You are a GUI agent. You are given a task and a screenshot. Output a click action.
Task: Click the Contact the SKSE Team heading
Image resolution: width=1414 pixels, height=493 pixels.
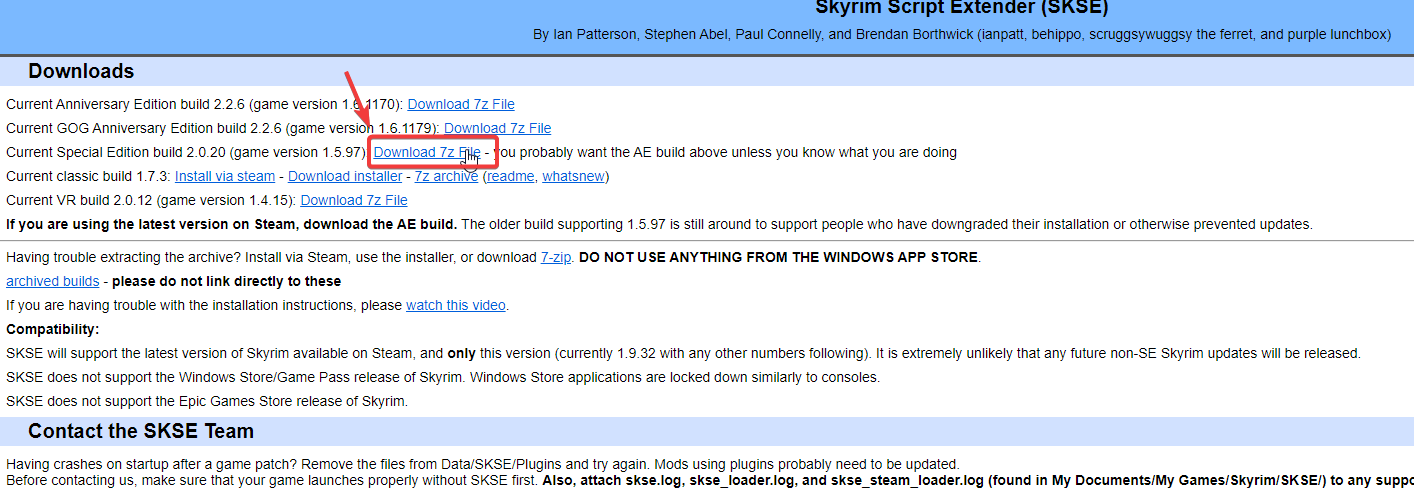141,431
